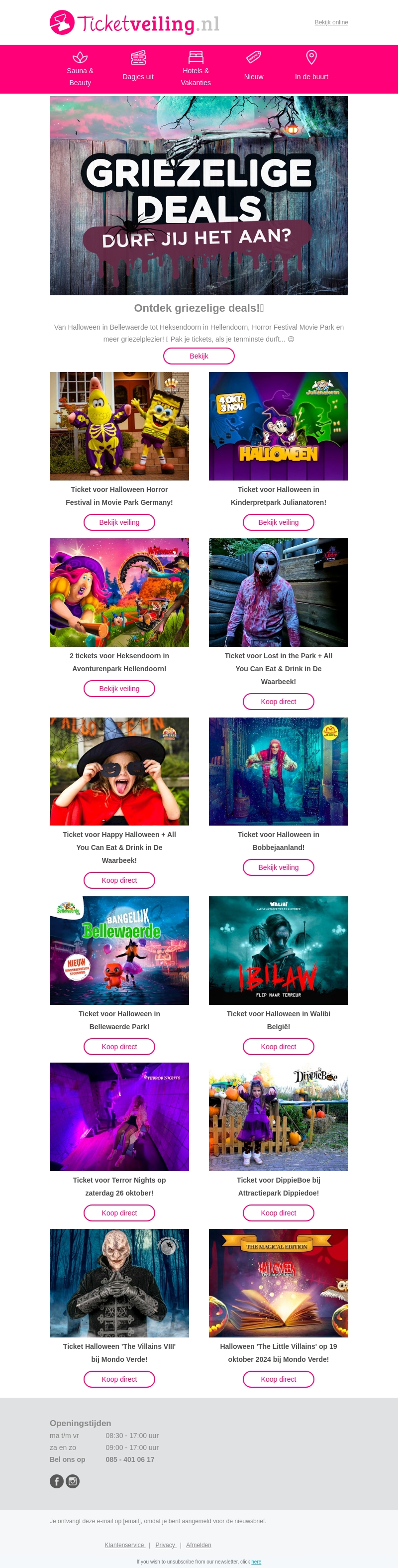This screenshot has width=398, height=1568.
Task: Unsubscribe via the Afmelden link
Action: coord(199,1544)
